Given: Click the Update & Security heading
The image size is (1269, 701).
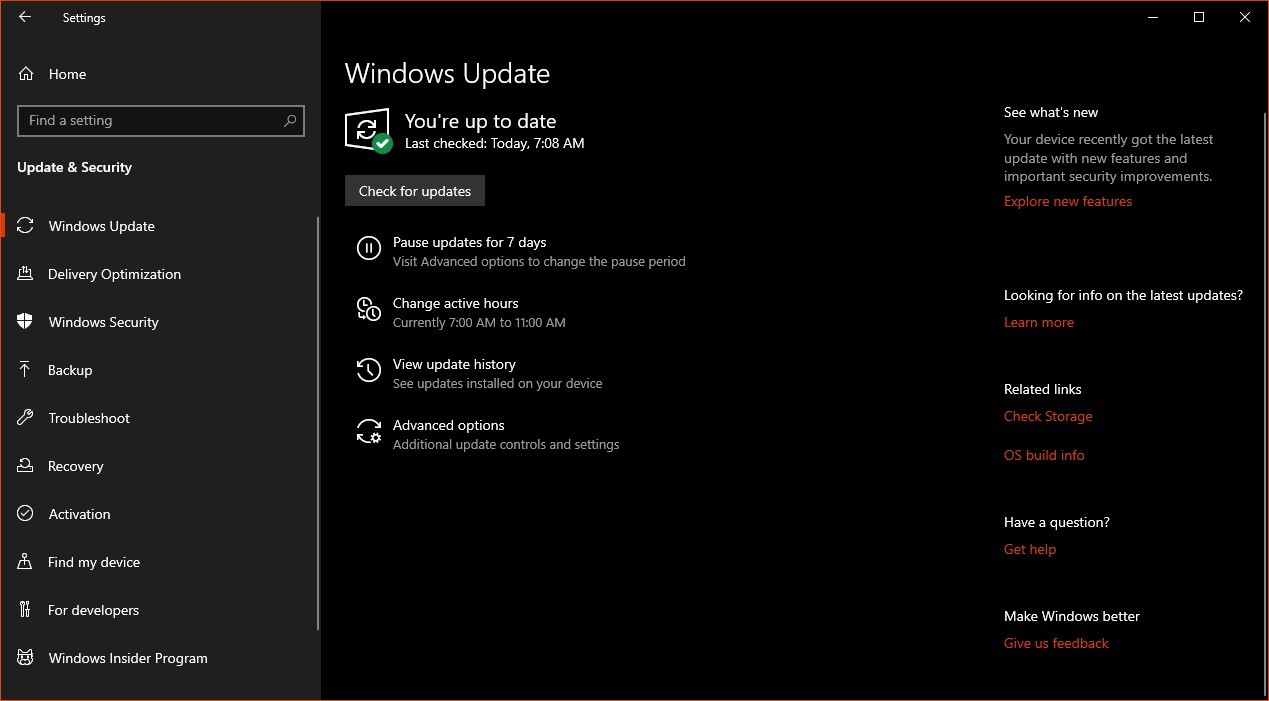Looking at the screenshot, I should pos(75,167).
